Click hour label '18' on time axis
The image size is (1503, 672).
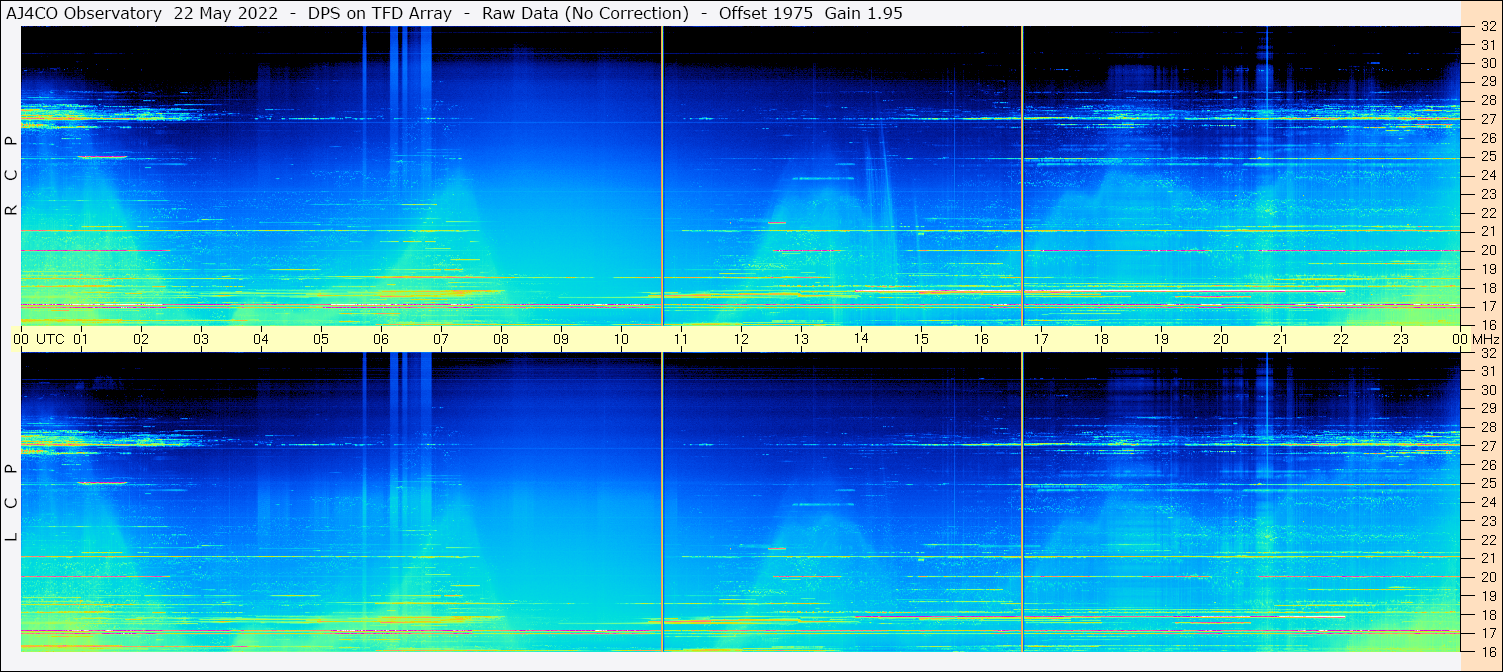click(x=1101, y=339)
